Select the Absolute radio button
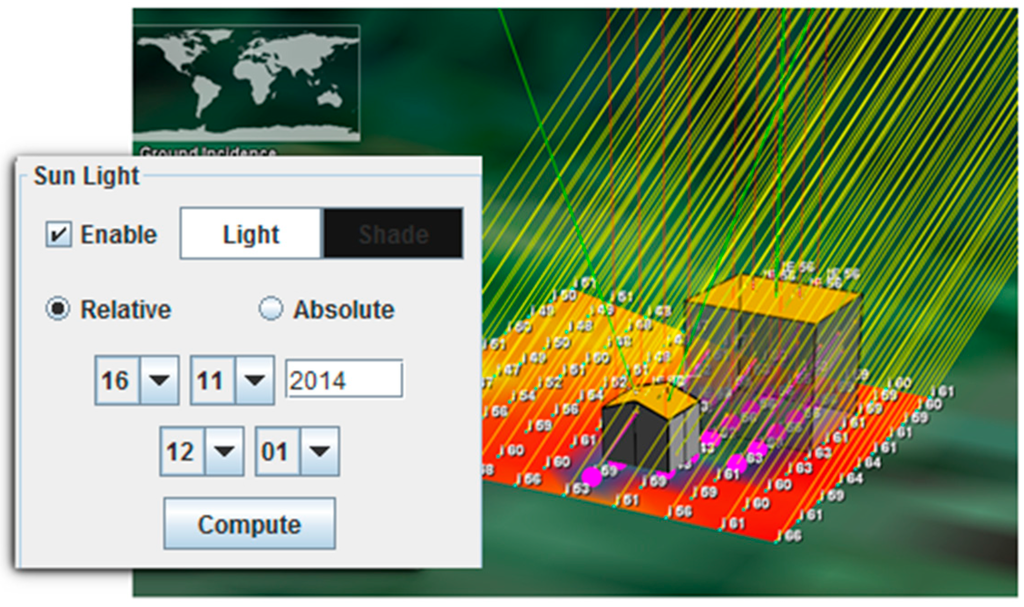 click(x=271, y=310)
